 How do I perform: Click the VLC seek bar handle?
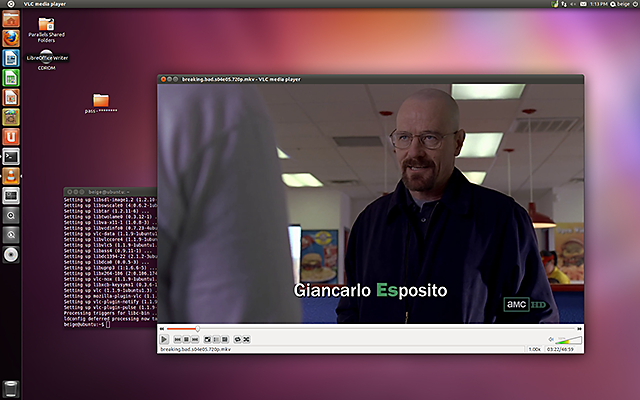[198, 329]
